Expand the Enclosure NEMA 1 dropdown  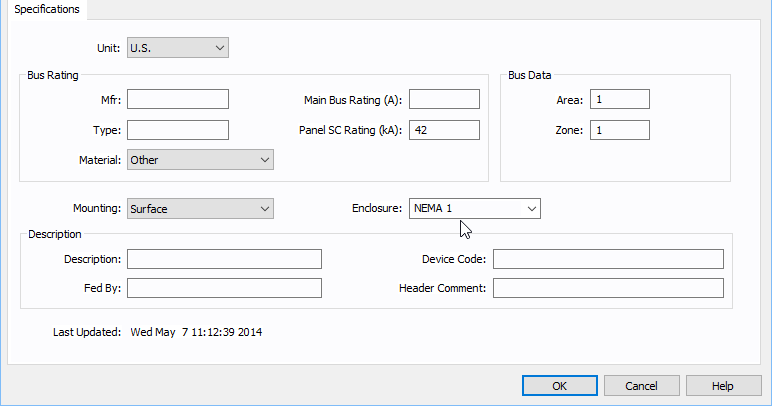click(x=475, y=208)
